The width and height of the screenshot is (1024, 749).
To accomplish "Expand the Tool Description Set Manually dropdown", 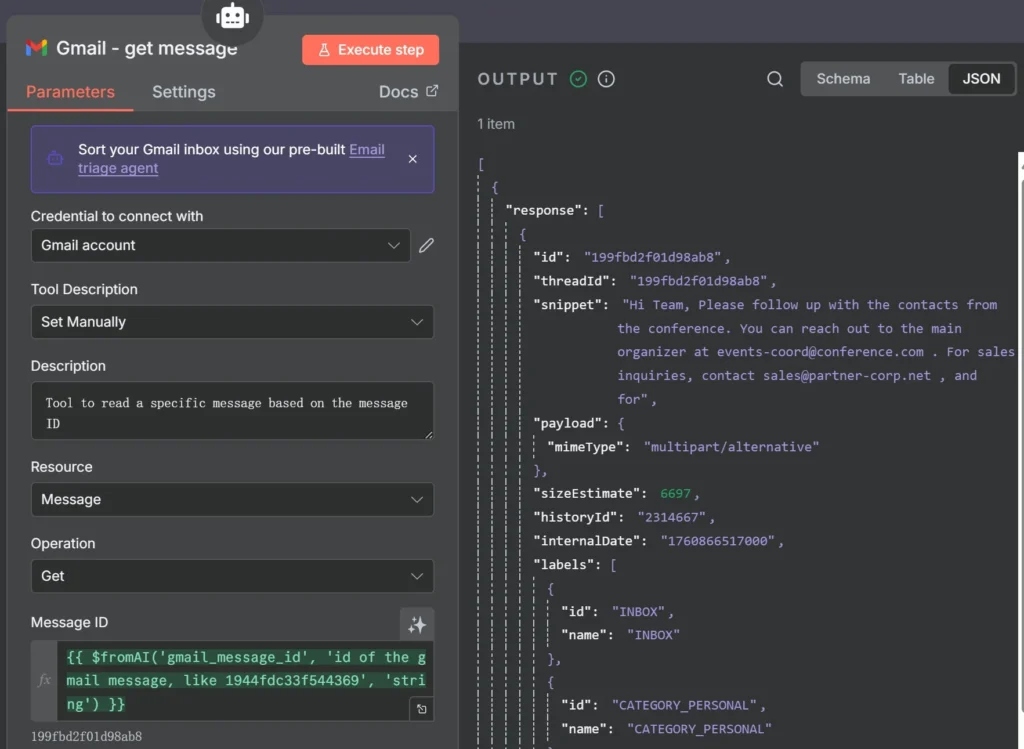I will tap(232, 322).
